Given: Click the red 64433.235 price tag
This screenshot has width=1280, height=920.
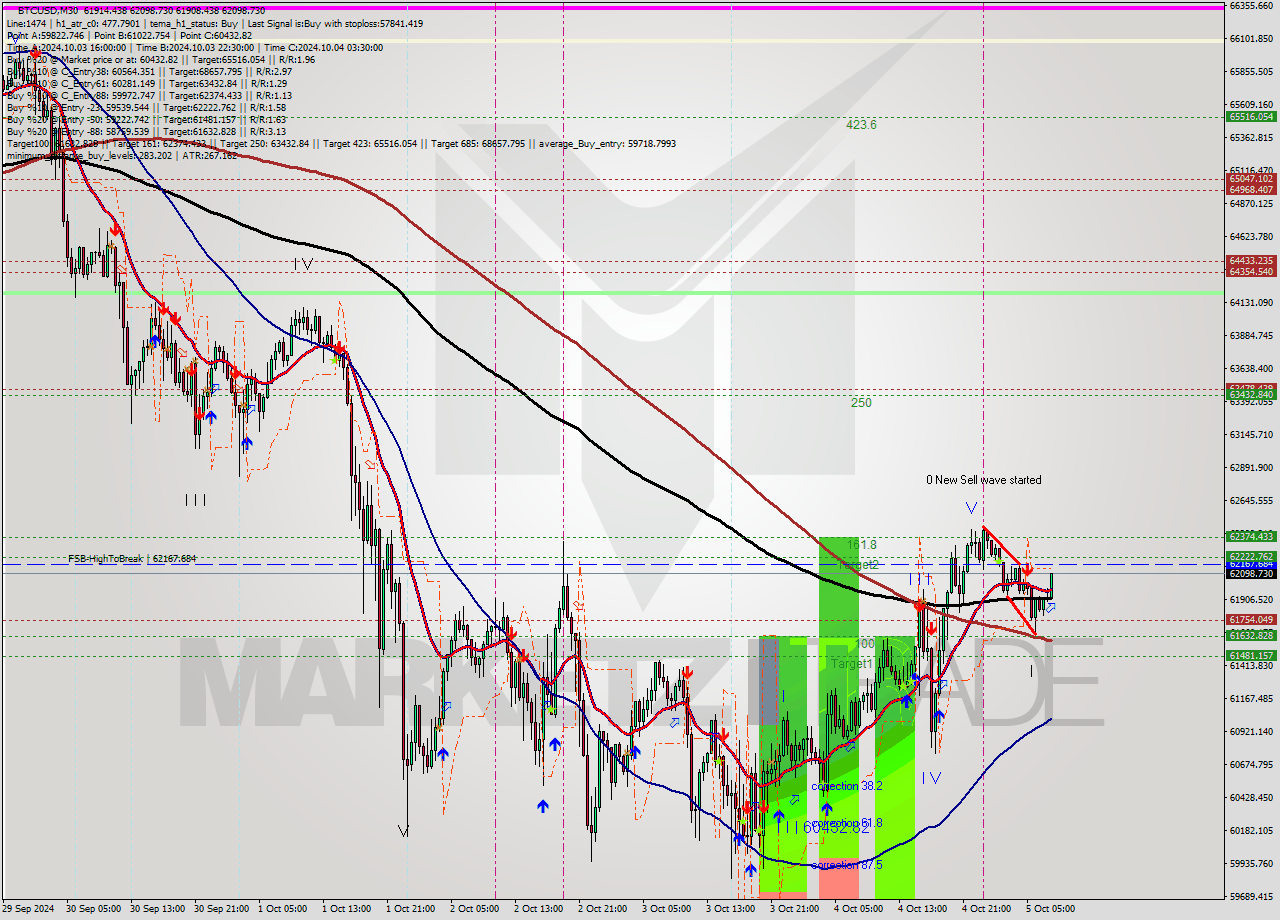Looking at the screenshot, I should pos(1251,261).
